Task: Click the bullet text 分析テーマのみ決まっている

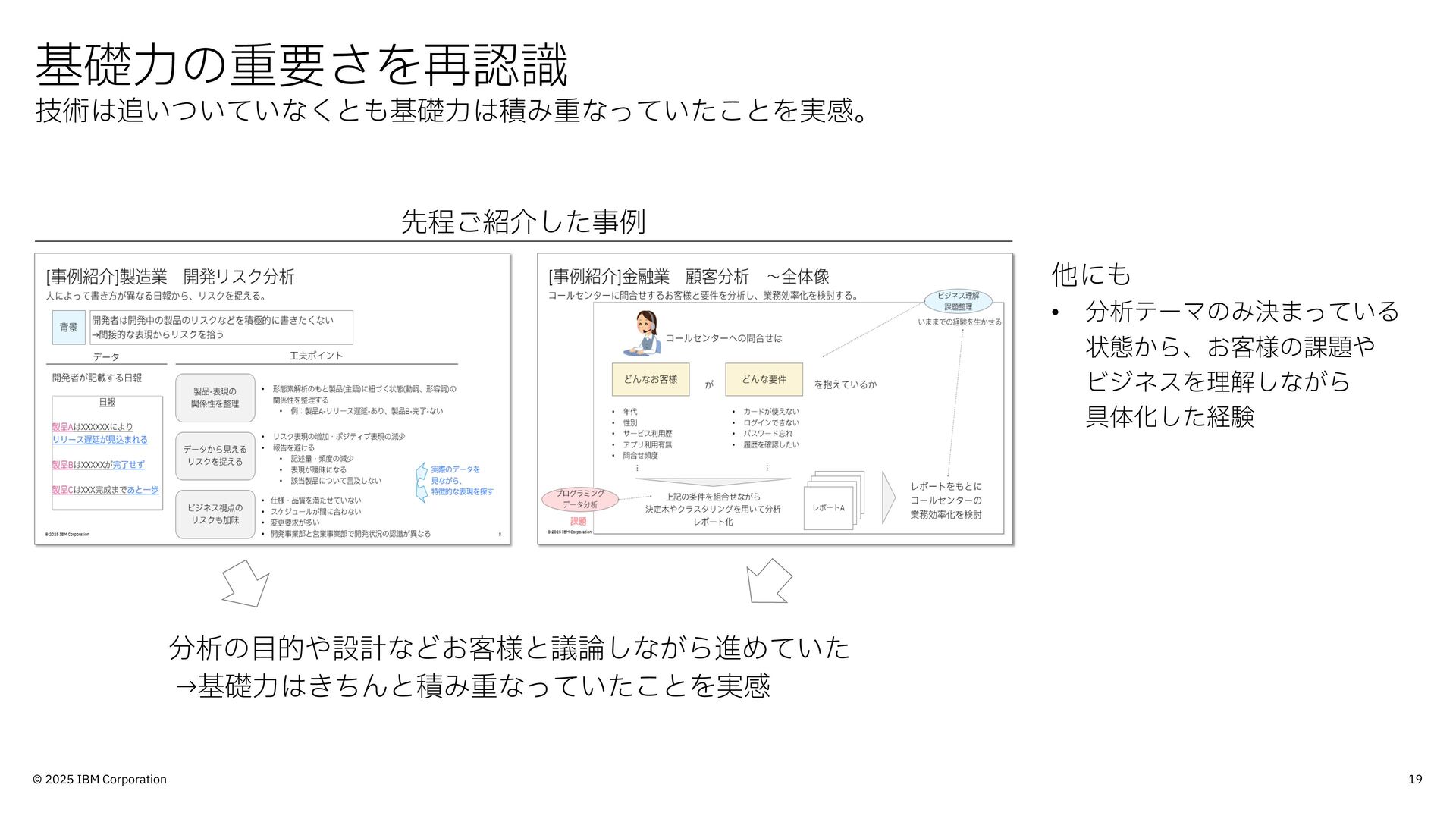Action: click(1242, 311)
